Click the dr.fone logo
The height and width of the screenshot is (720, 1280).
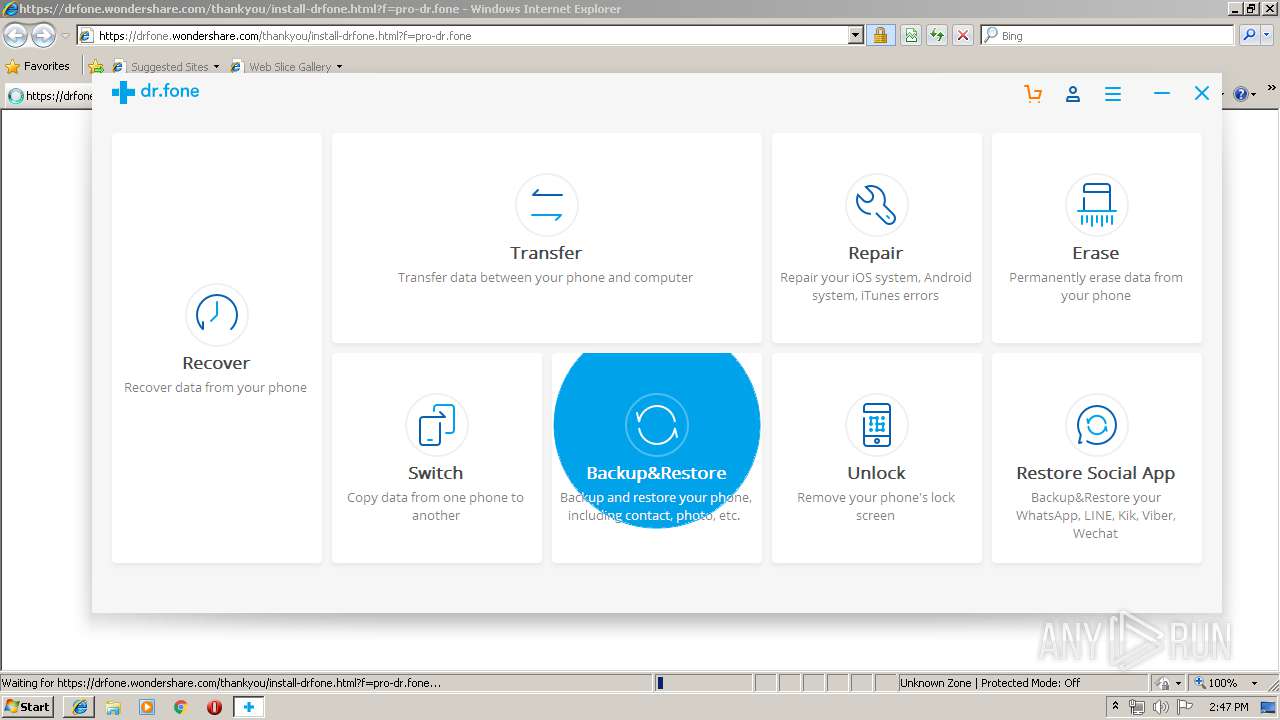[x=155, y=92]
